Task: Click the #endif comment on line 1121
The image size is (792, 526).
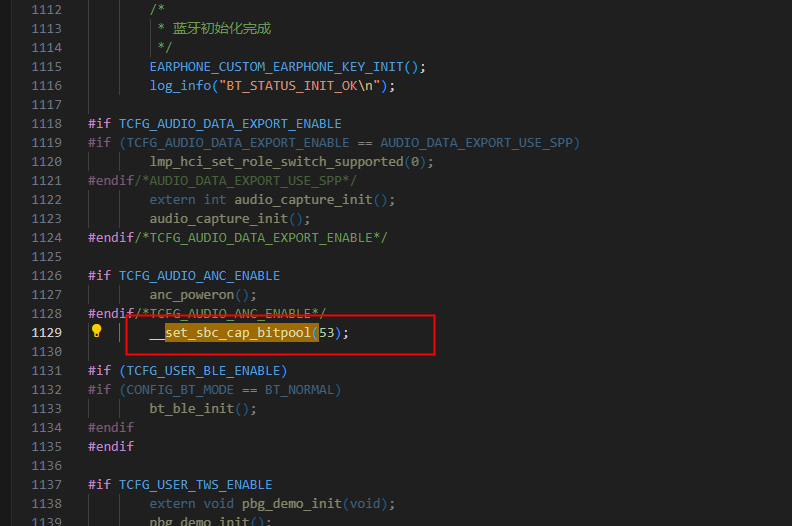Action: click(222, 181)
